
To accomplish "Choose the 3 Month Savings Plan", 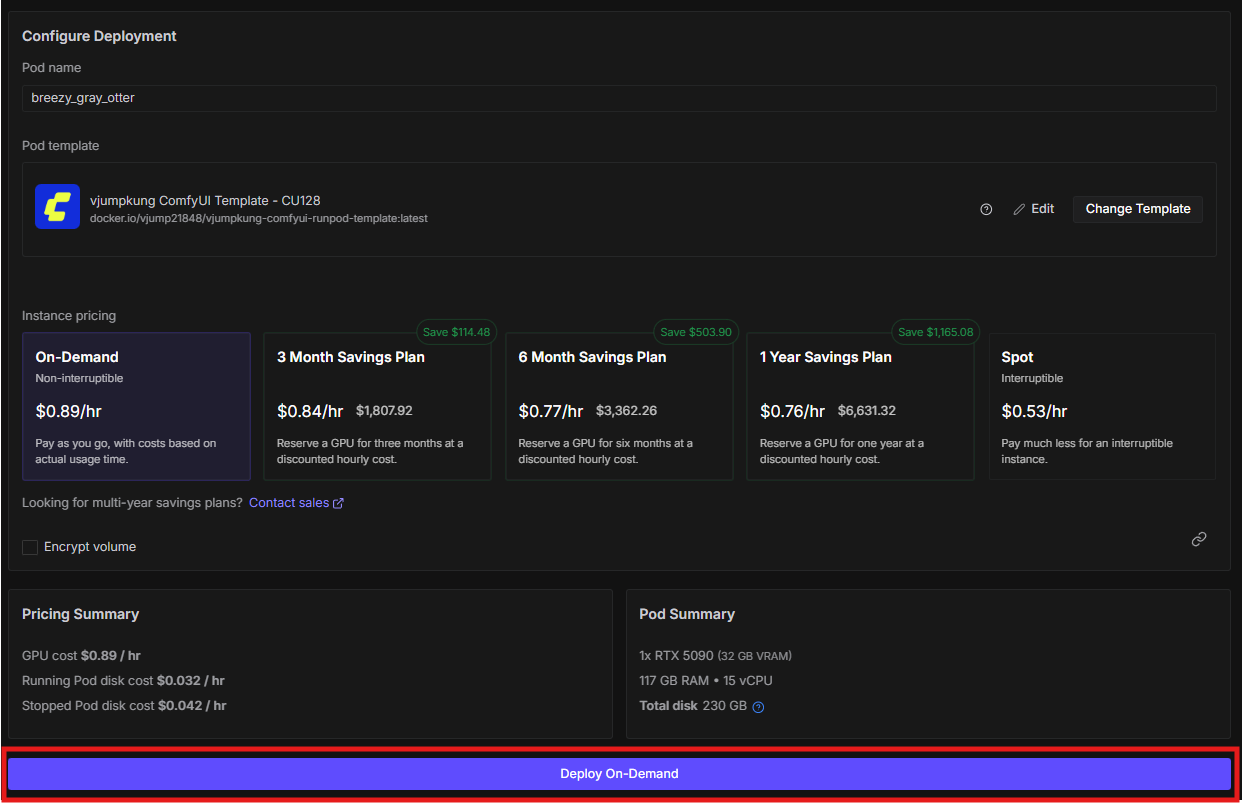I will [377, 406].
